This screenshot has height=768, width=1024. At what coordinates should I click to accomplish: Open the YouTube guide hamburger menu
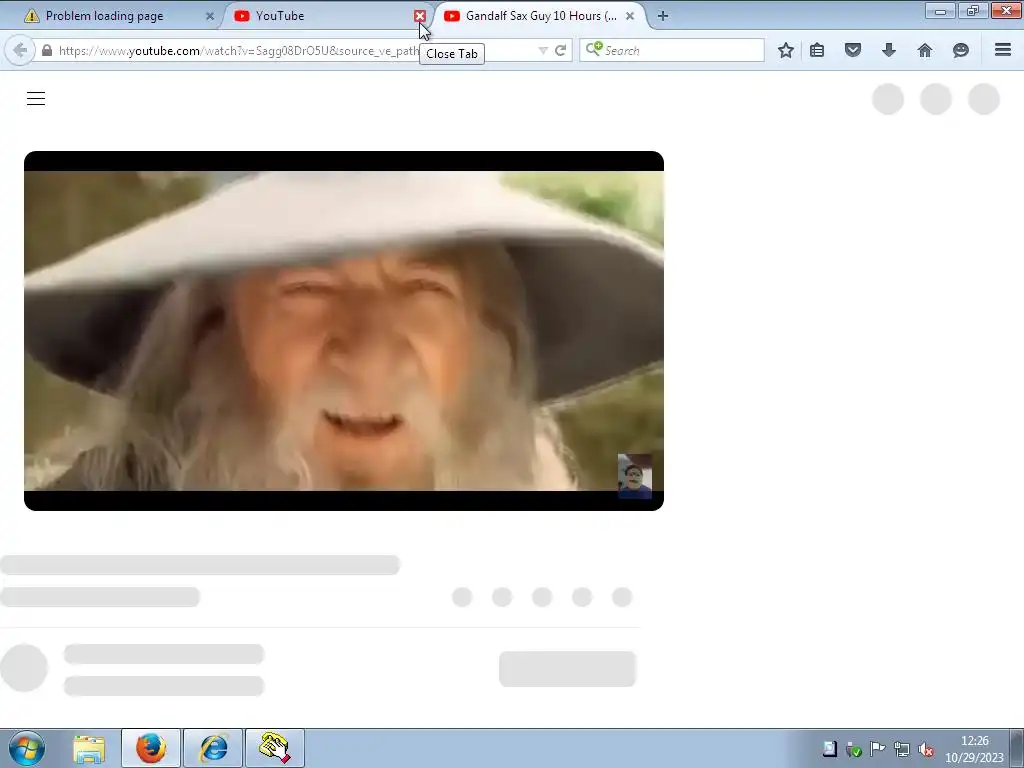[36, 99]
